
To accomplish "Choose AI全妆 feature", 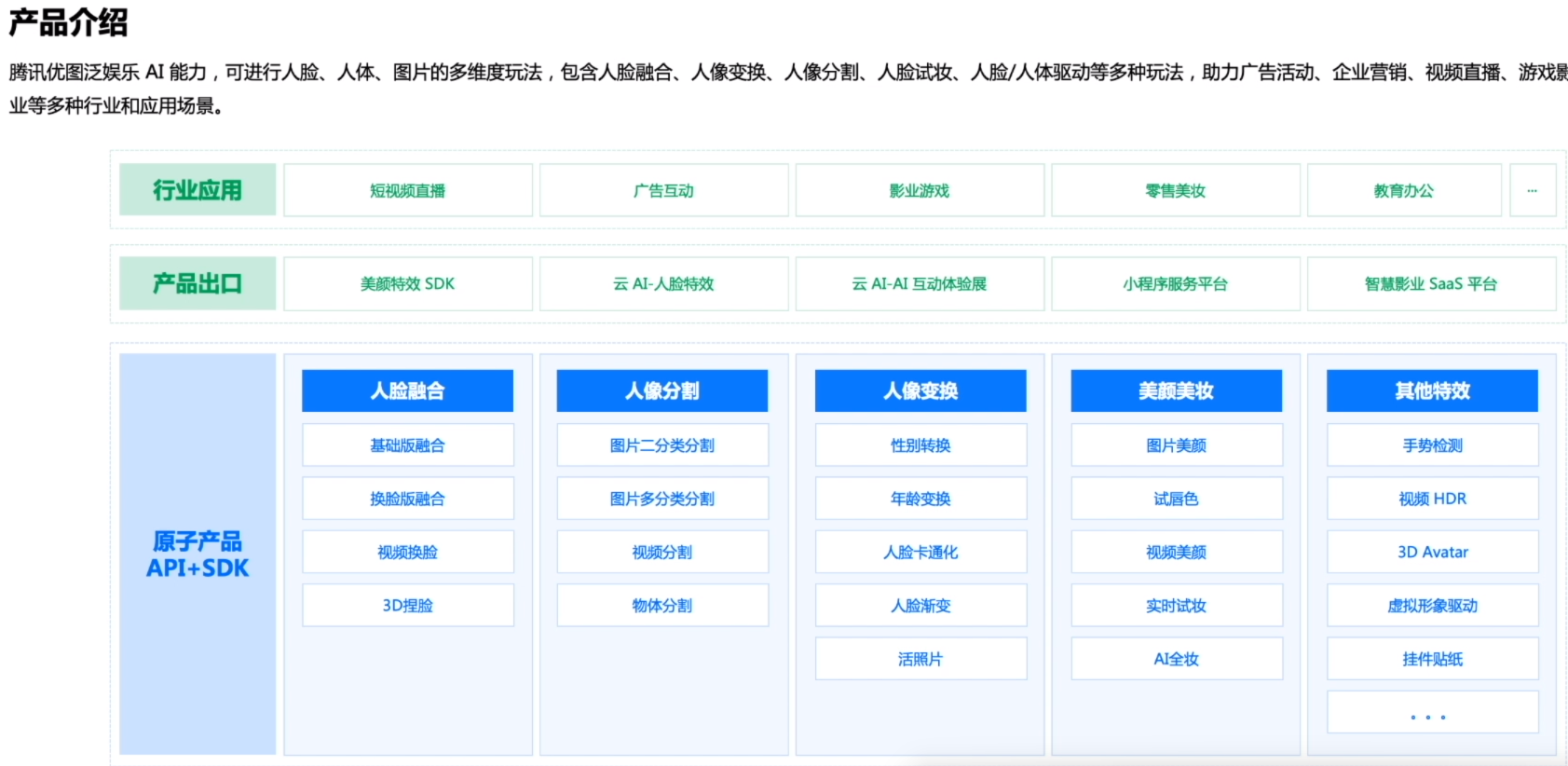I will (x=1177, y=659).
